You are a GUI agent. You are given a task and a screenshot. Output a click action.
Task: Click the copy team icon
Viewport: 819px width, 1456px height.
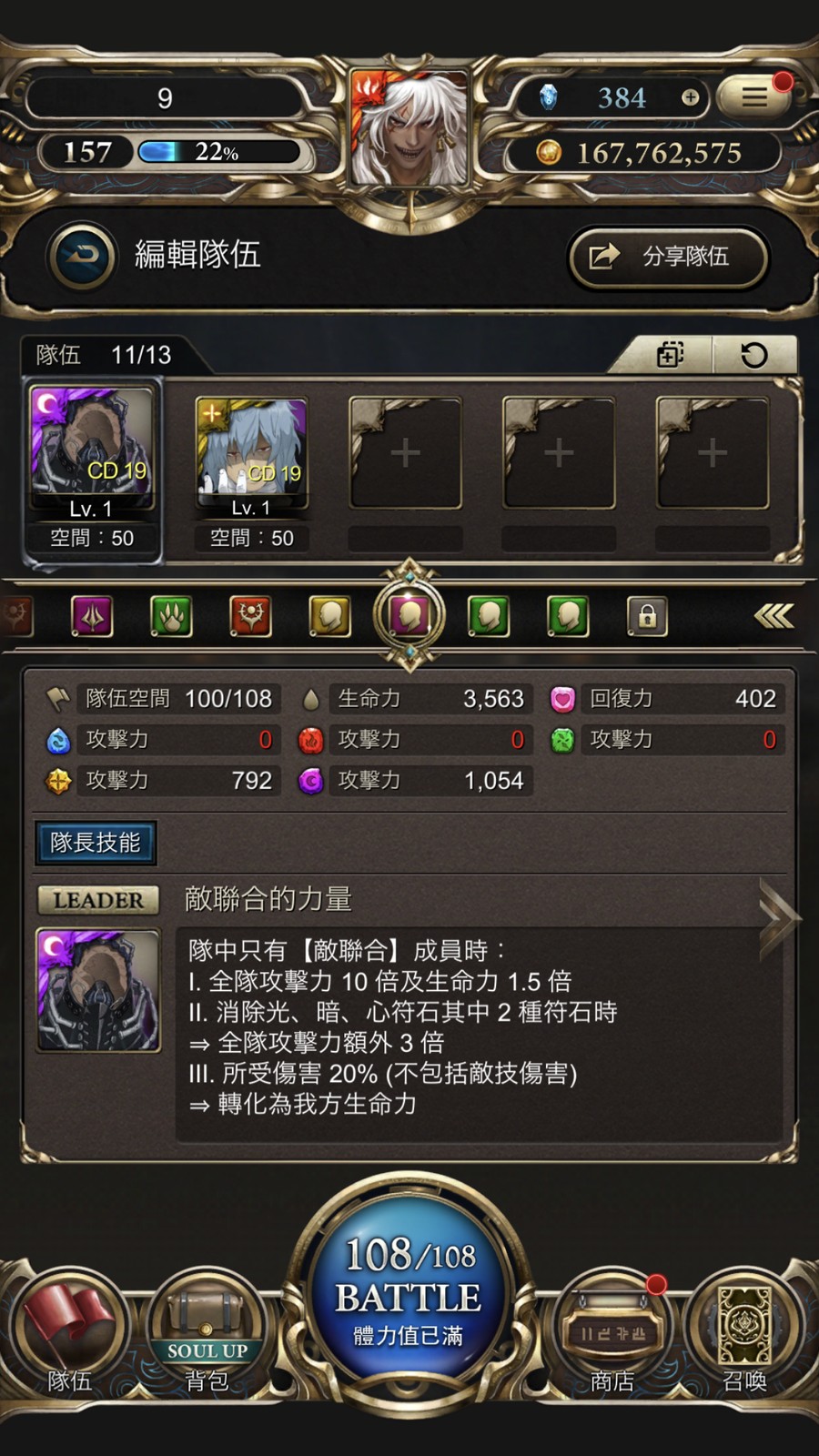point(670,354)
